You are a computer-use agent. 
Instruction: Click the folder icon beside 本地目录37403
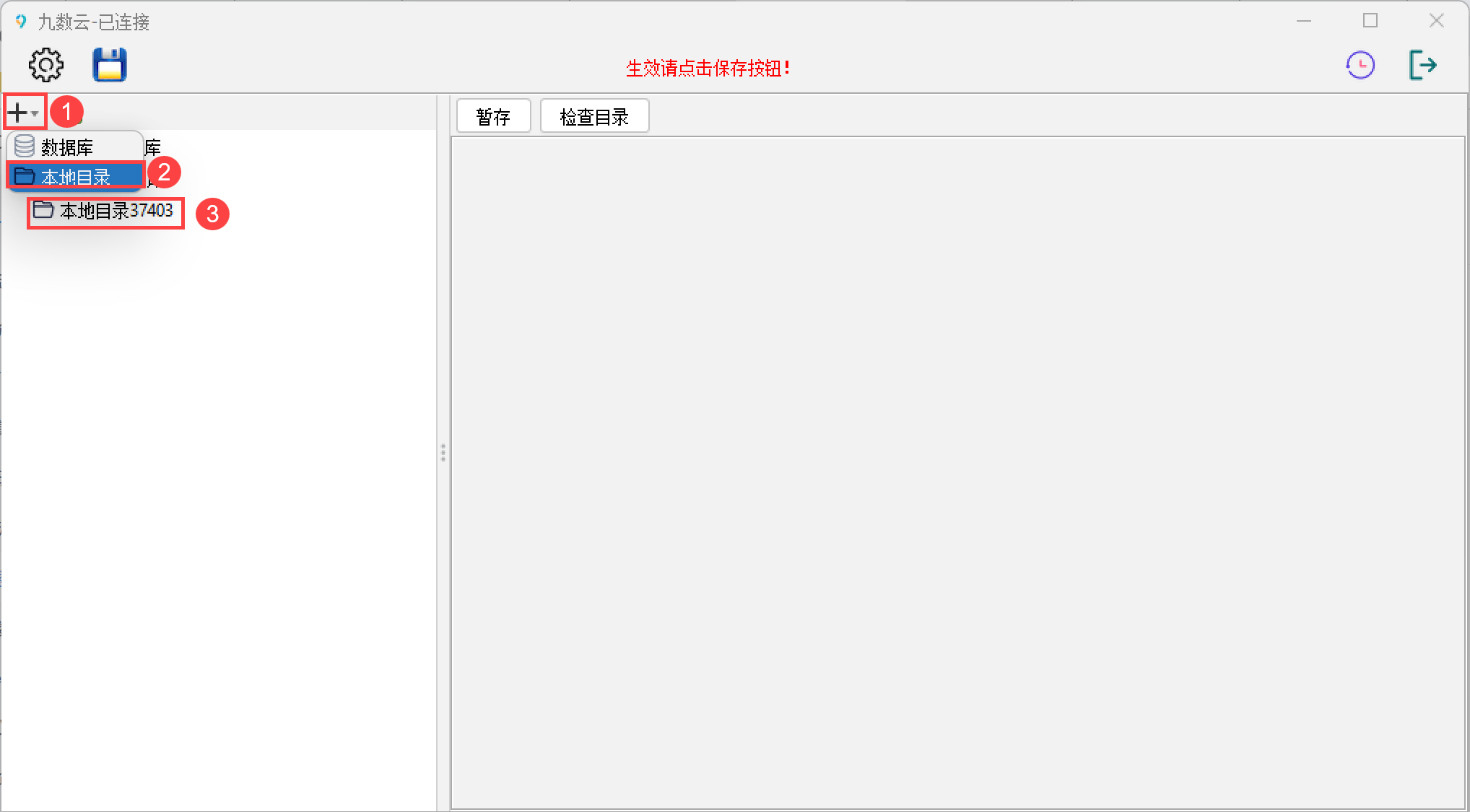pyautogui.click(x=43, y=210)
